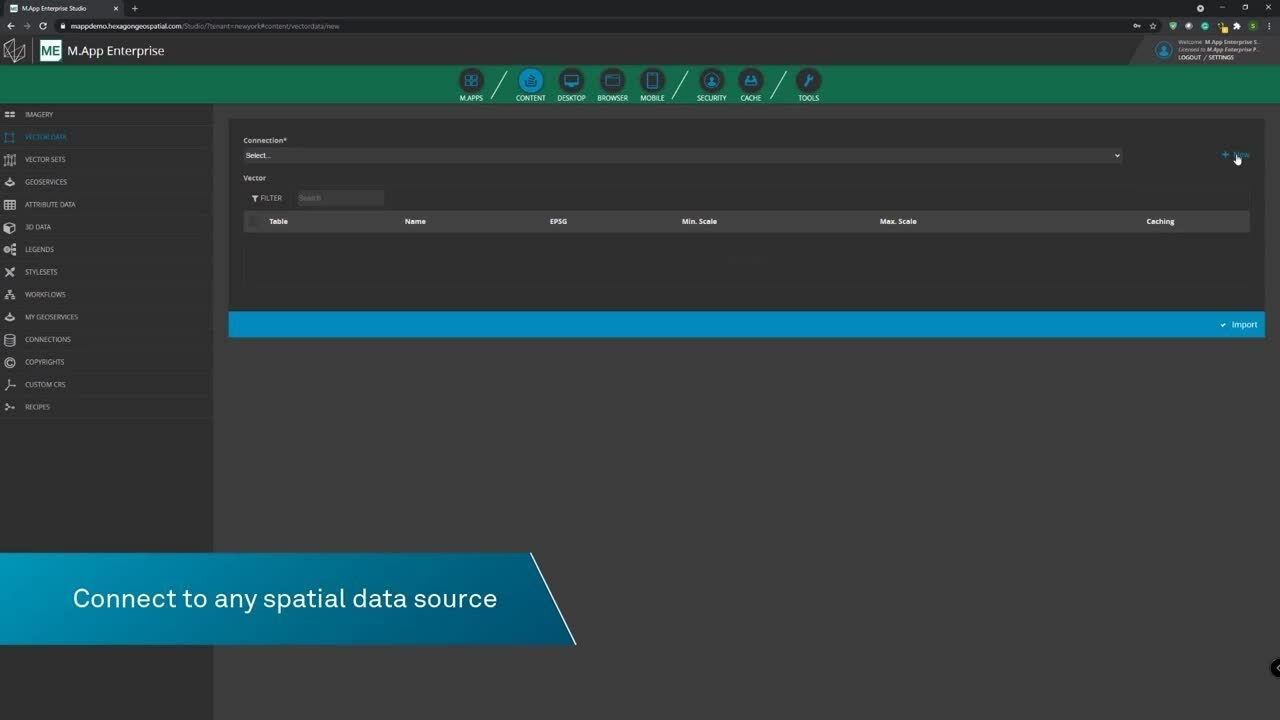1280x720 pixels.
Task: Click the Import button
Action: click(1239, 325)
